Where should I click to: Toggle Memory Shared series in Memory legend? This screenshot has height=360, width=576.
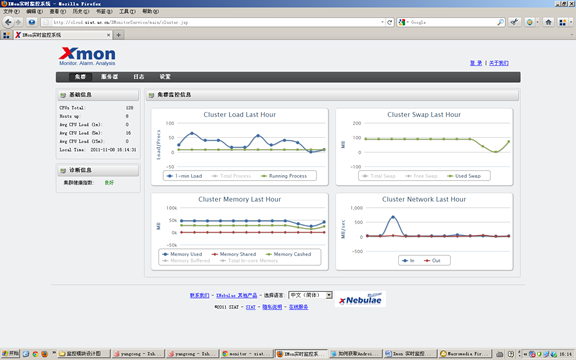point(234,254)
